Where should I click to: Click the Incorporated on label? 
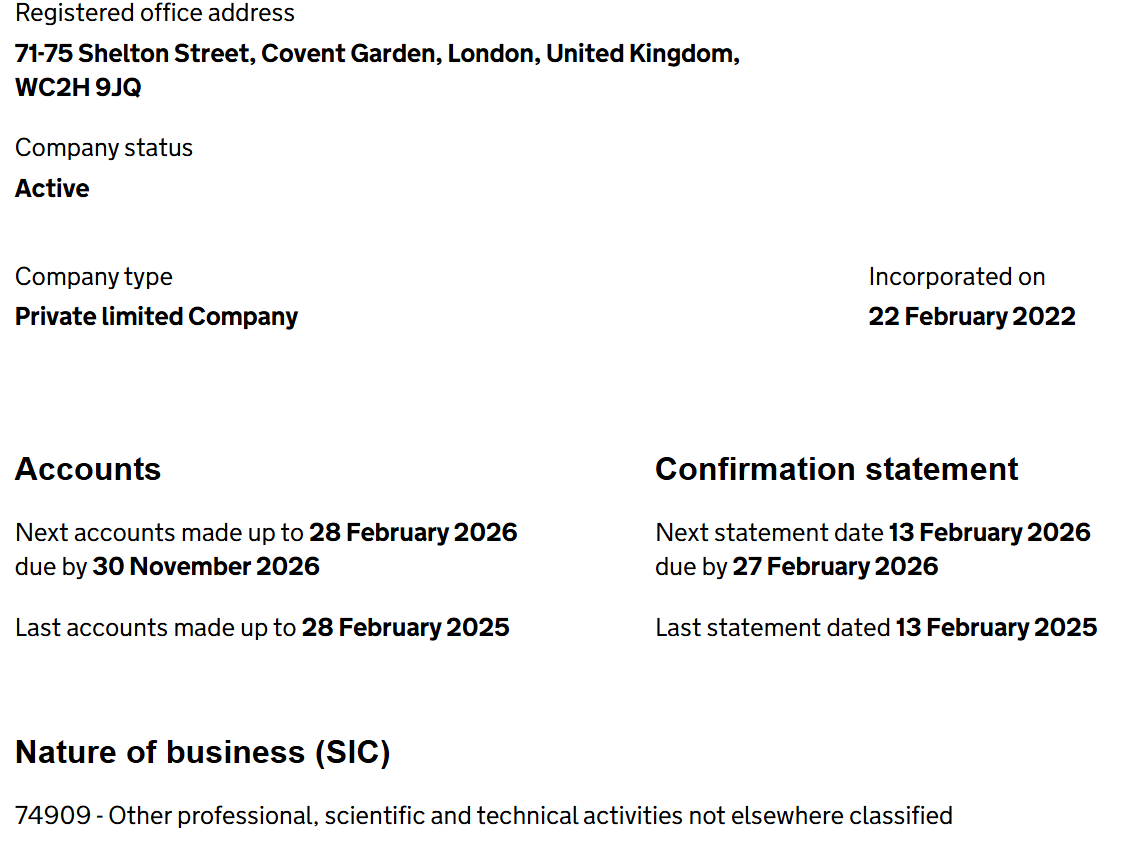(x=957, y=276)
